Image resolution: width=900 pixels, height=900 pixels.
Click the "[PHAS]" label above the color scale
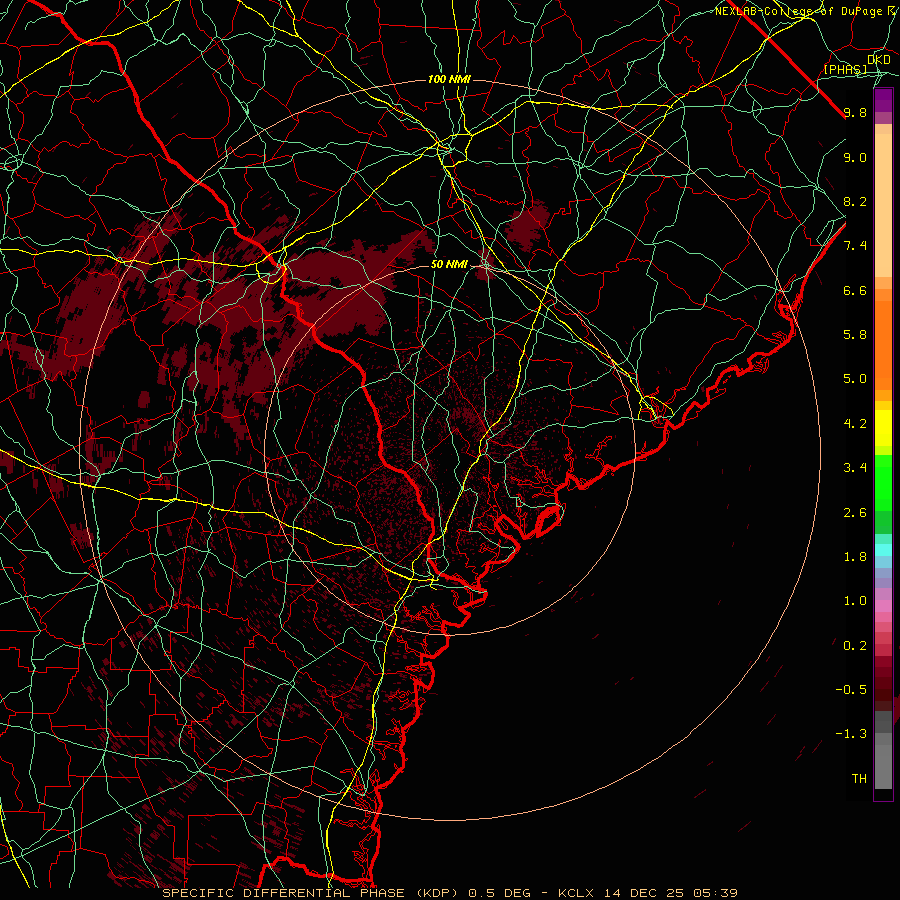click(x=845, y=70)
